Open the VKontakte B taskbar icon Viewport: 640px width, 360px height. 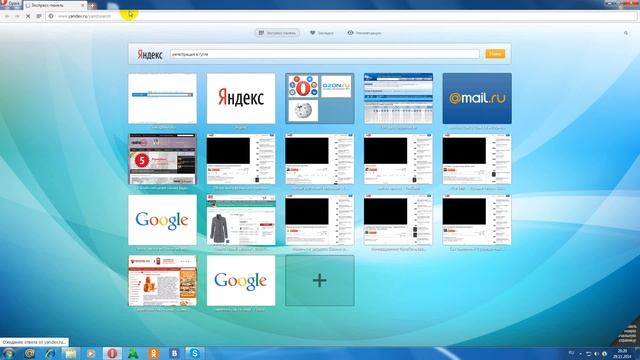(x=174, y=353)
